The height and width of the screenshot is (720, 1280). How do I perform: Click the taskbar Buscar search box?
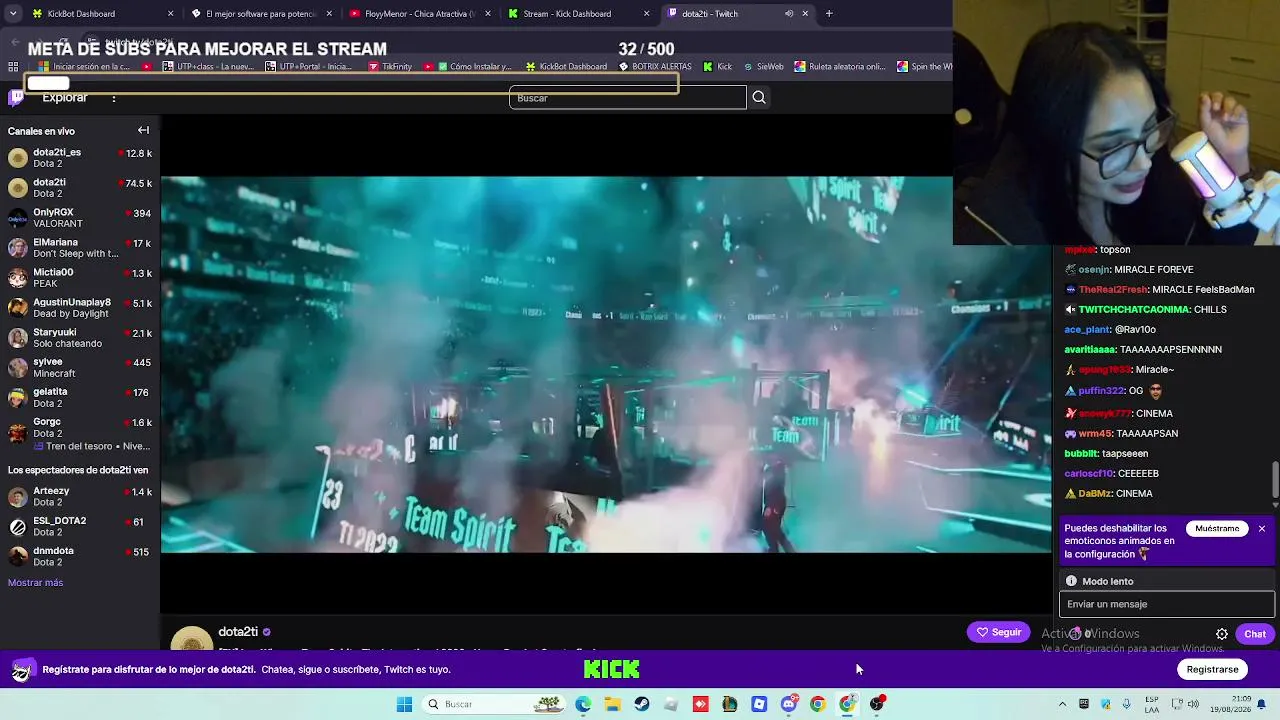pos(494,704)
